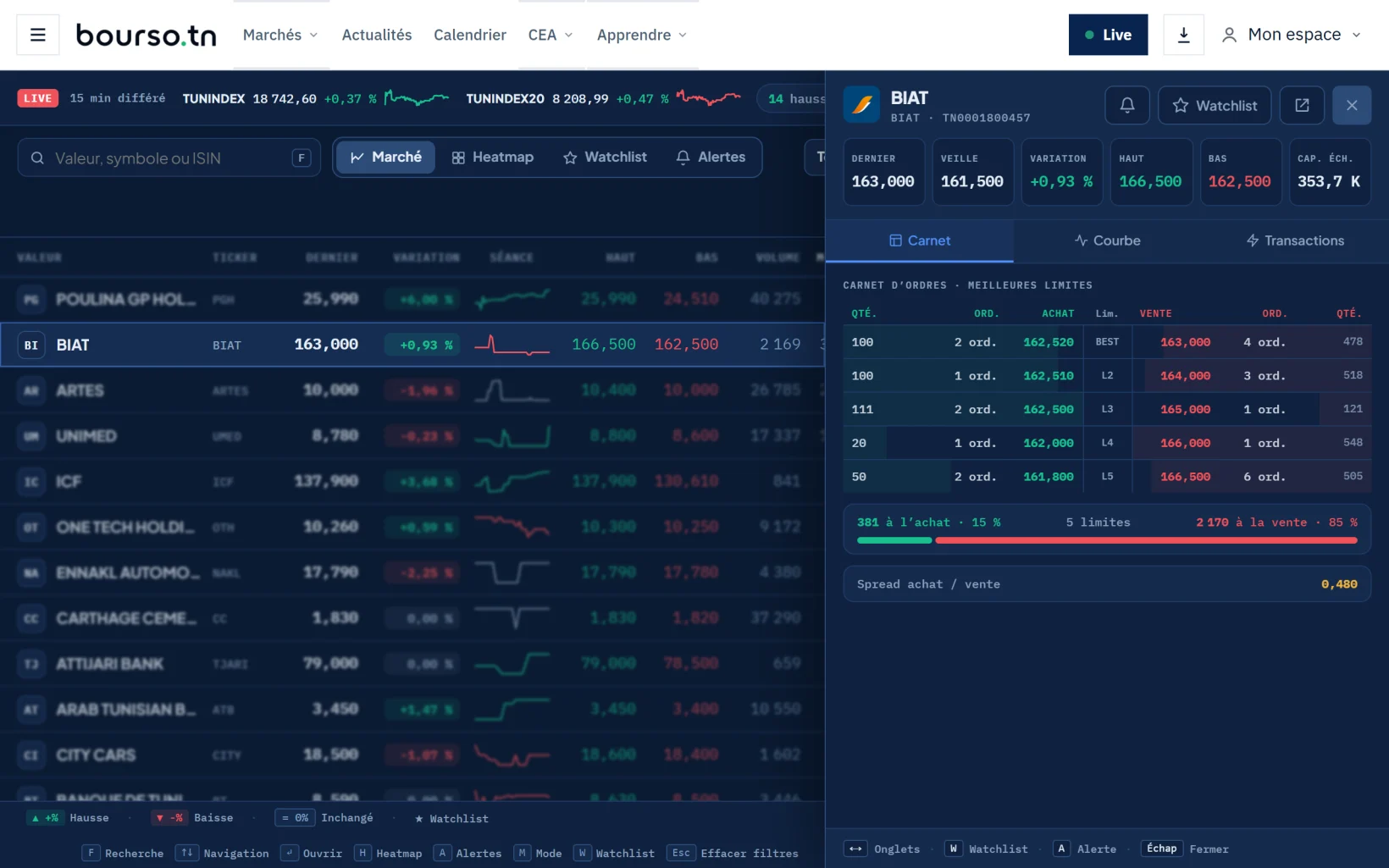Screen dimensions: 1389x868
Task: Switch to Heatmap view
Action: point(492,158)
